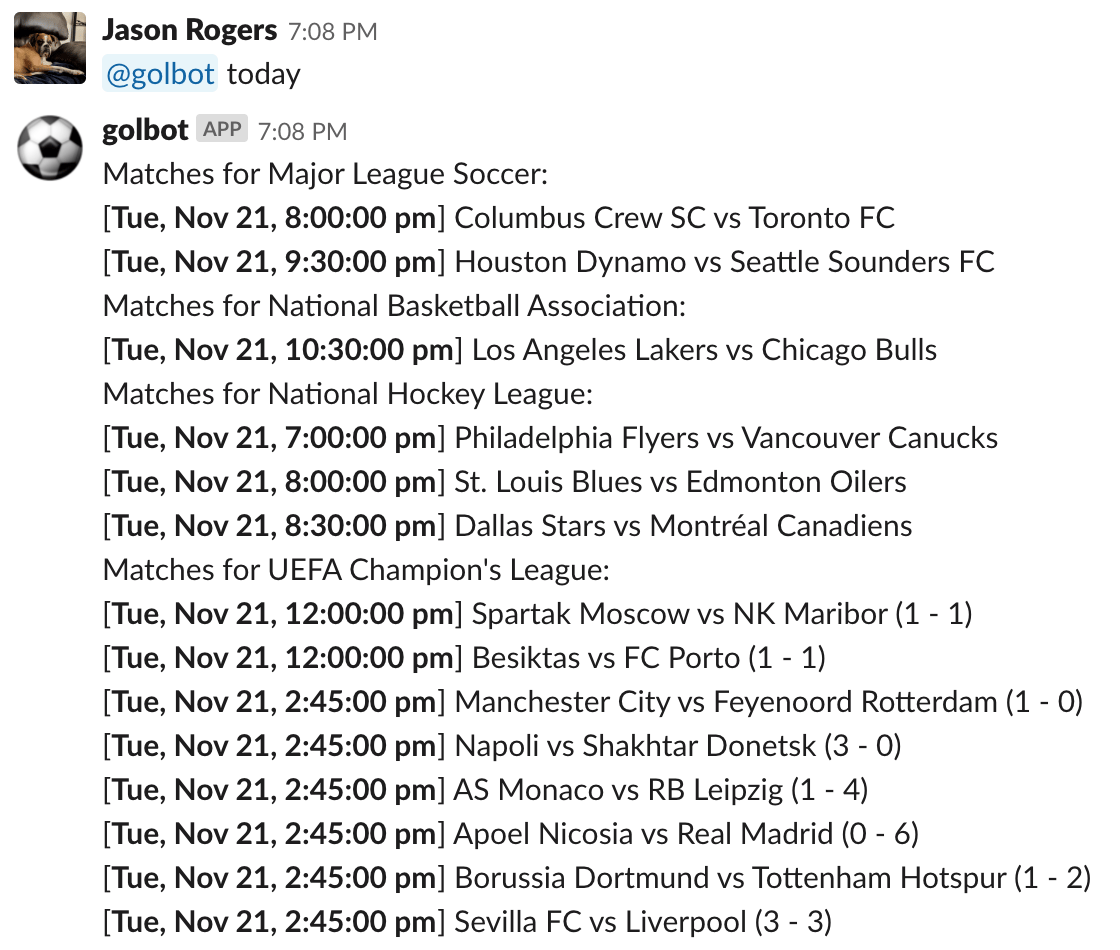This screenshot has width=1120, height=950.
Task: Click the 7:08 PM timestamp on Jason's message
Action: [x=332, y=32]
